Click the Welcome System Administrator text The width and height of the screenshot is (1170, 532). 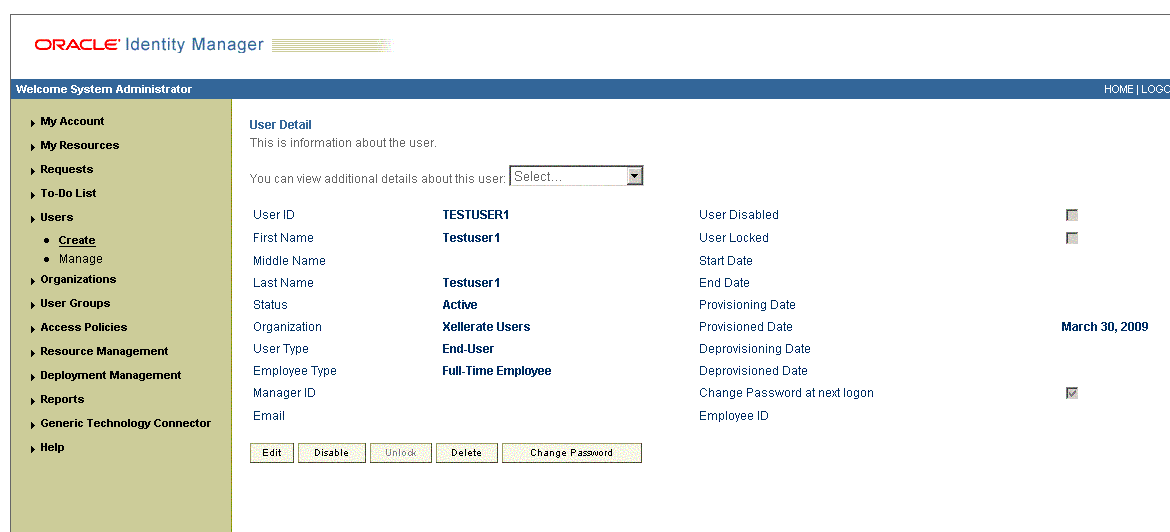click(104, 89)
